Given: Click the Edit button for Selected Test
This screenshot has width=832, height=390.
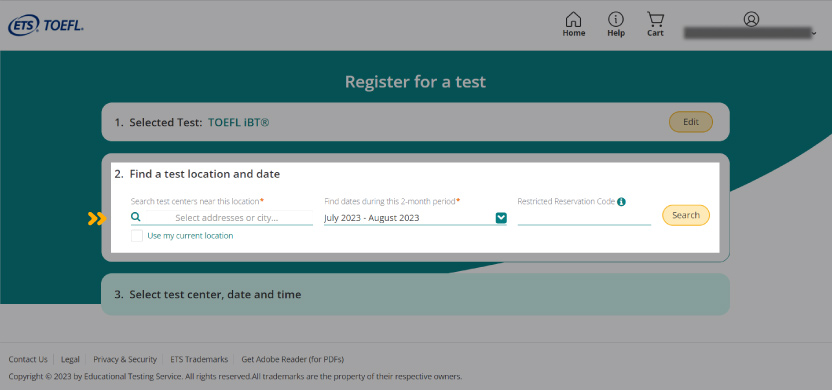Looking at the screenshot, I should pyautogui.click(x=691, y=122).
